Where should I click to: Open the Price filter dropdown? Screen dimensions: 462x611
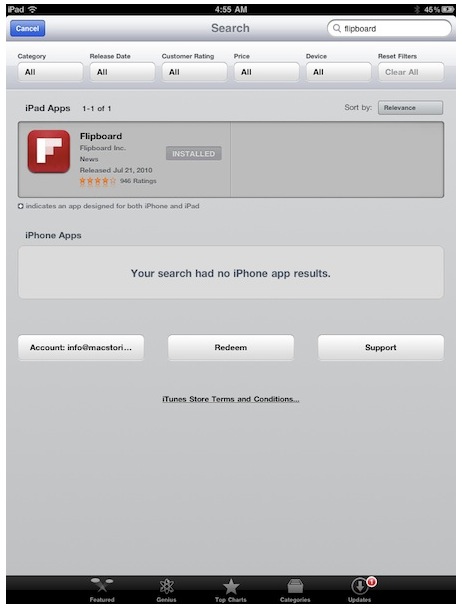point(266,72)
